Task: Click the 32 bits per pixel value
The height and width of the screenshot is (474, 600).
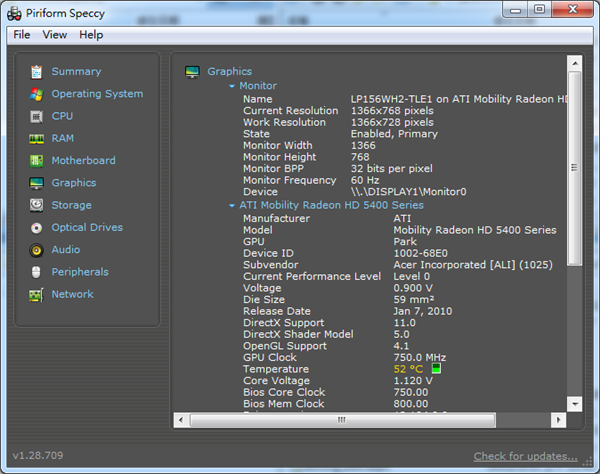Action: point(392,169)
